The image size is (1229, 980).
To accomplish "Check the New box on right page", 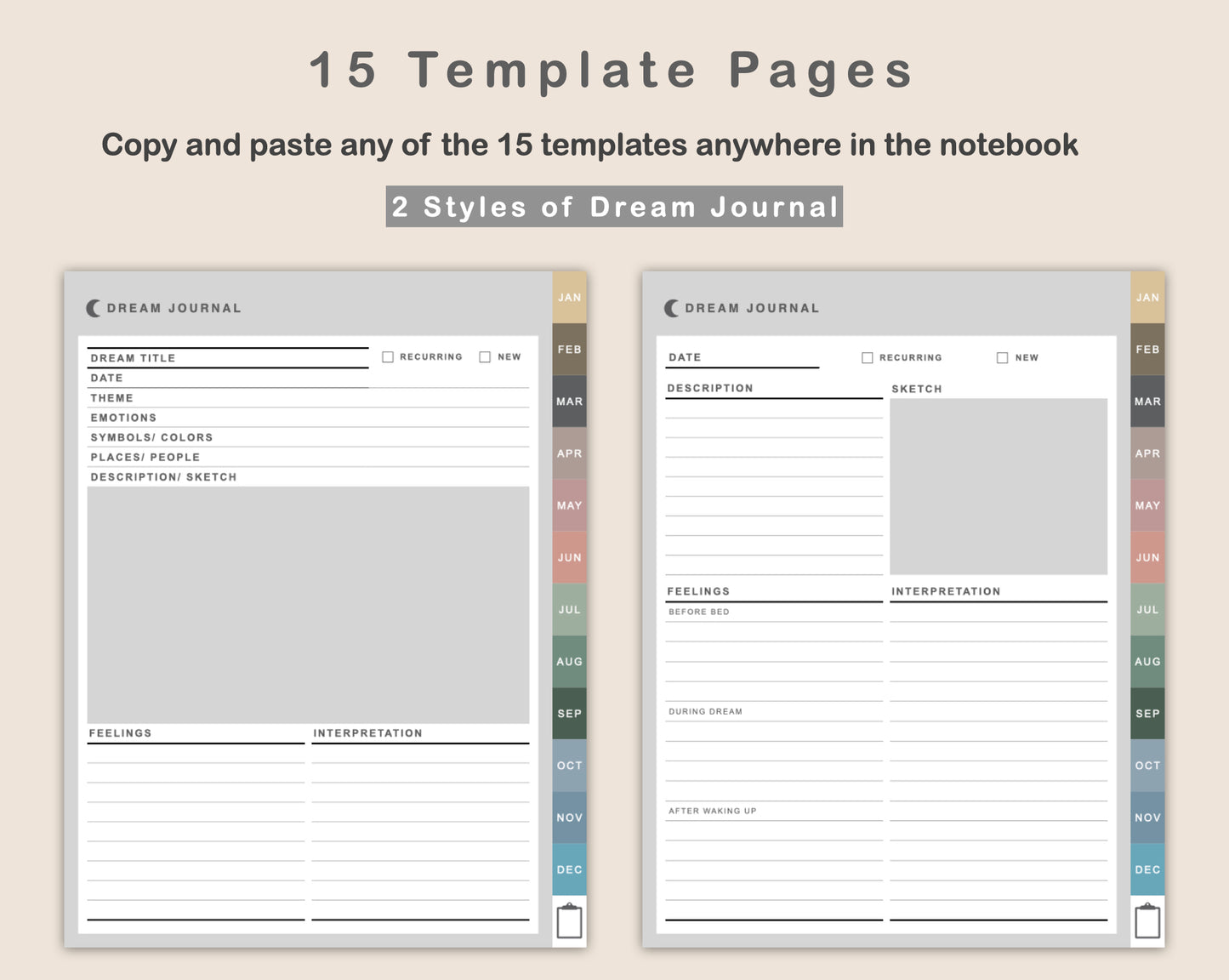I will tap(1002, 358).
